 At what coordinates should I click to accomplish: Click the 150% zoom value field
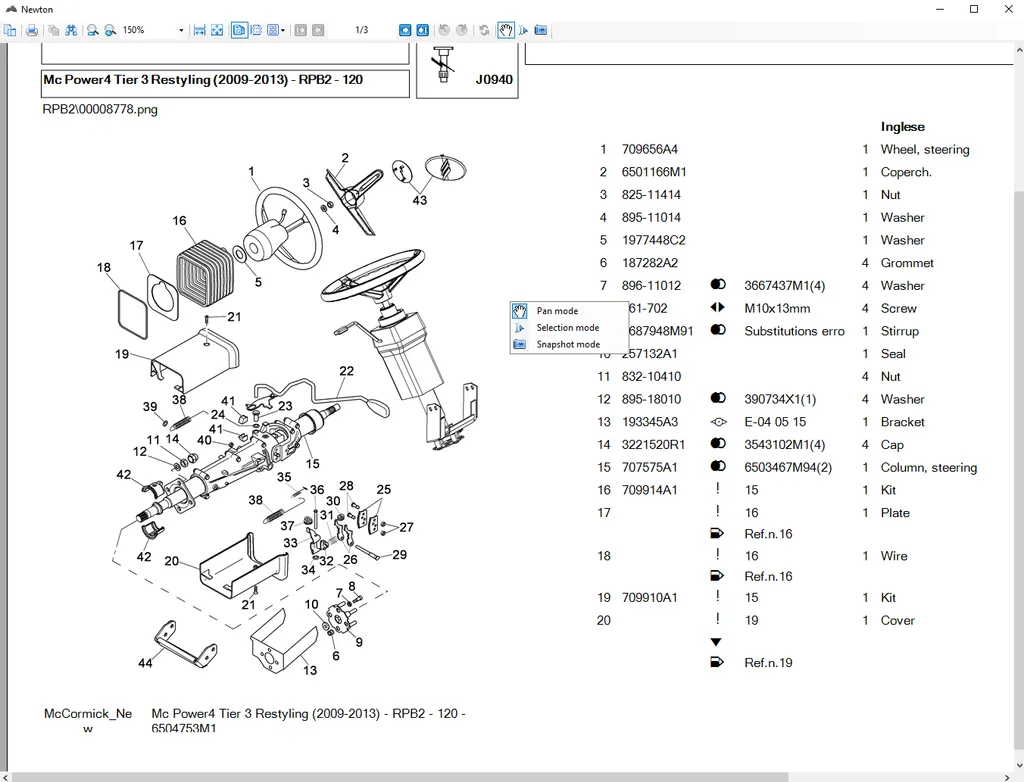tap(148, 30)
